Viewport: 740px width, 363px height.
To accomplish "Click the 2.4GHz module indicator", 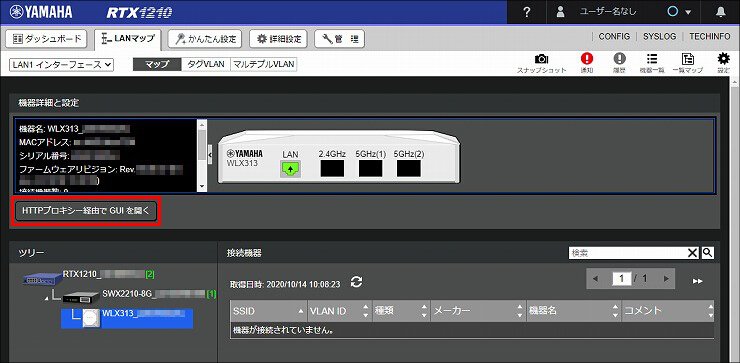I will point(332,169).
